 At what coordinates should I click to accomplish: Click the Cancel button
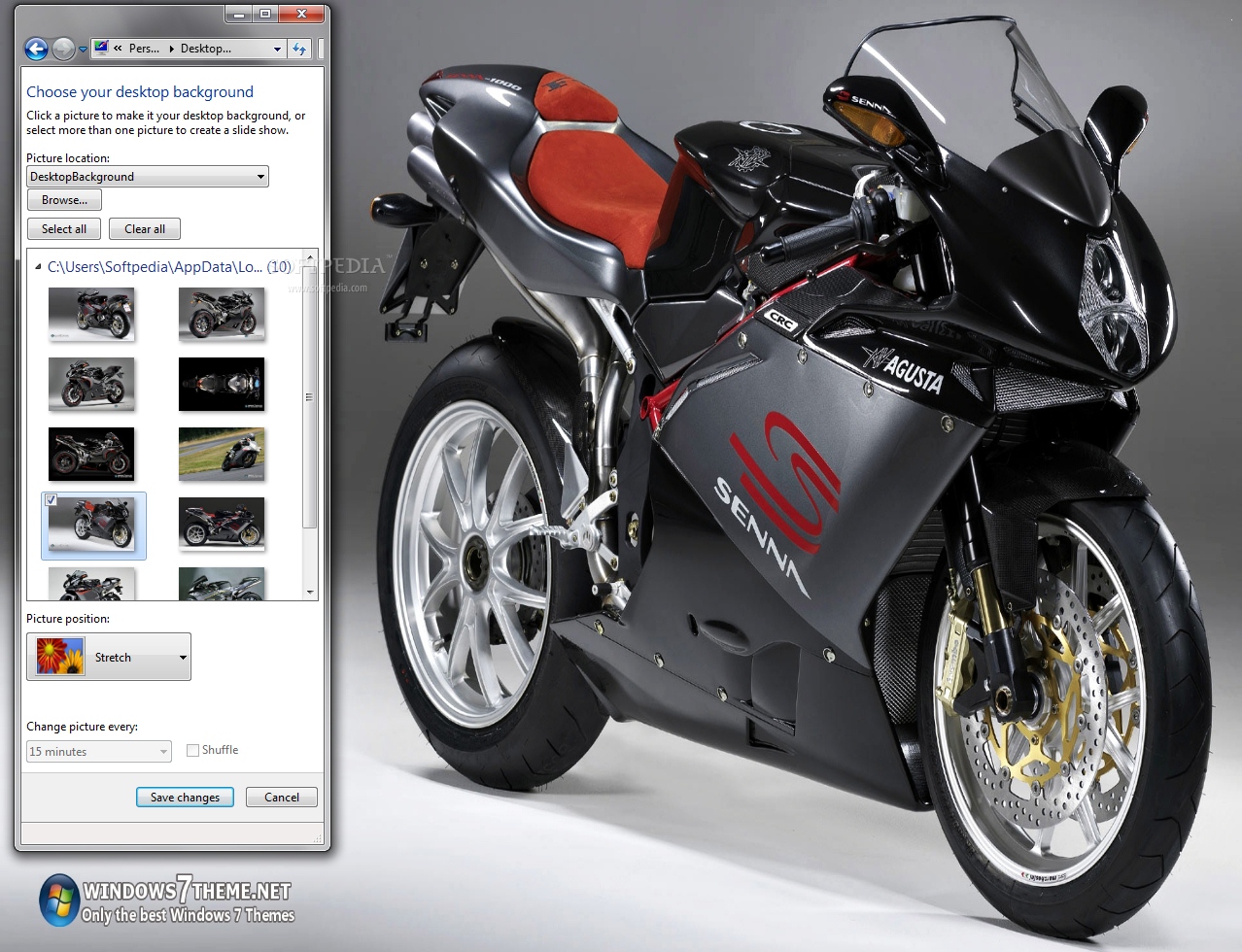[x=282, y=797]
